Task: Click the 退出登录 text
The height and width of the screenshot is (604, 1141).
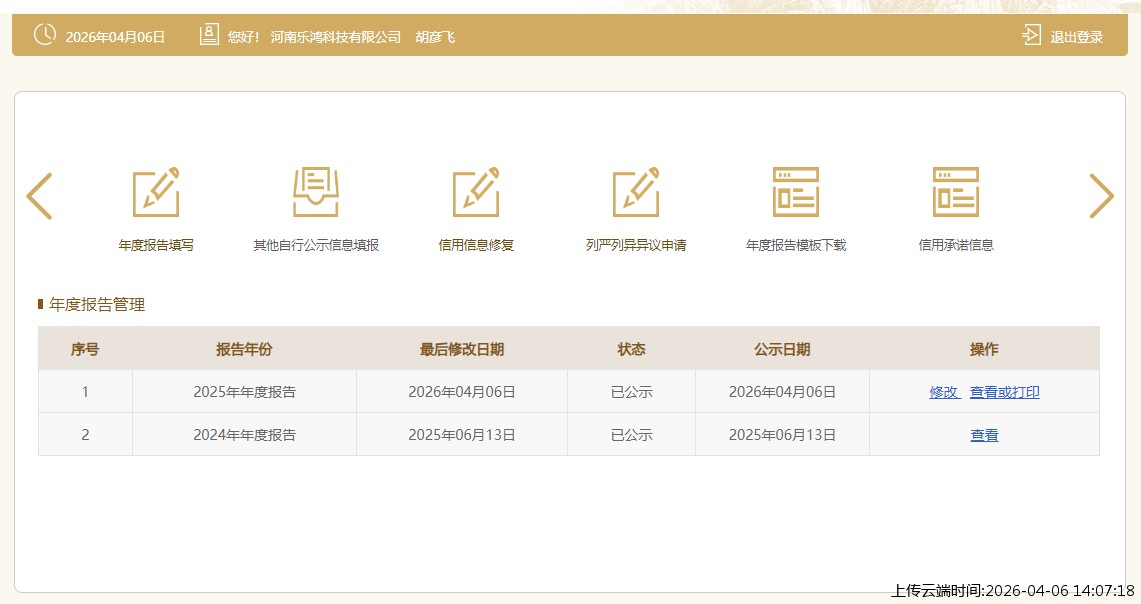Action: (1076, 37)
